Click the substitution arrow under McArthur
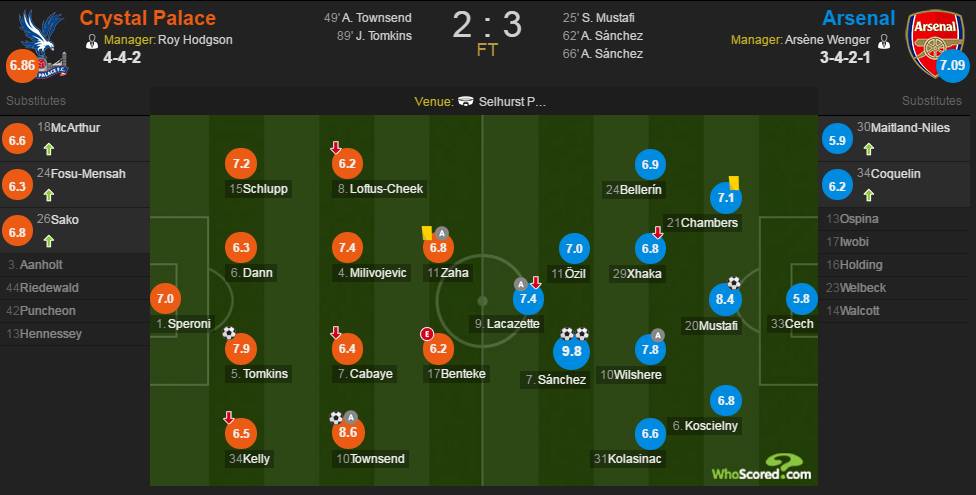This screenshot has height=495, width=976. (47, 148)
